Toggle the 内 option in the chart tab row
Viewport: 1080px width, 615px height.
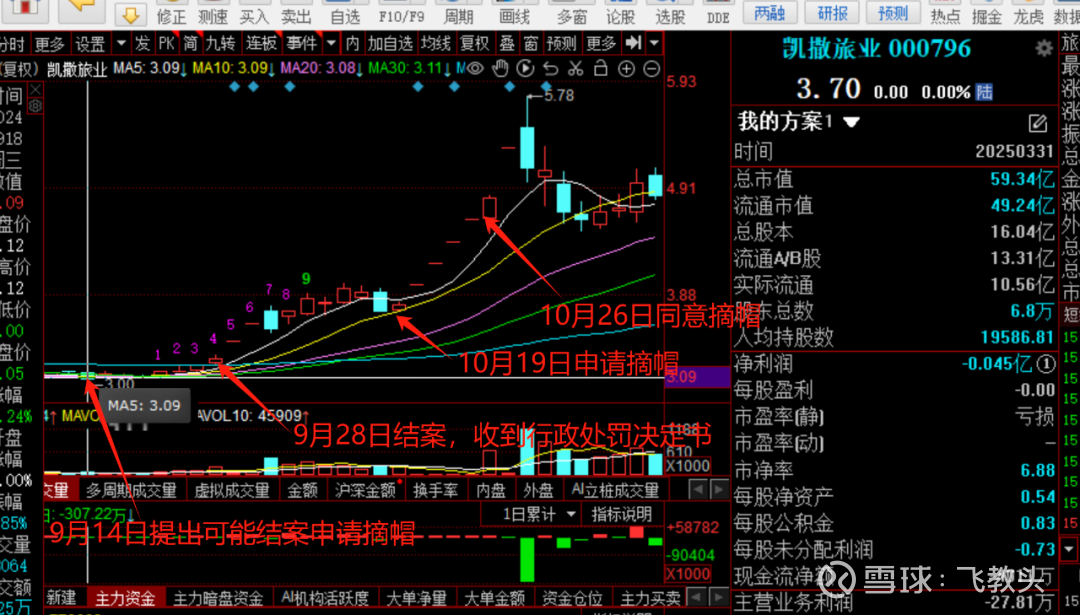(x=353, y=43)
